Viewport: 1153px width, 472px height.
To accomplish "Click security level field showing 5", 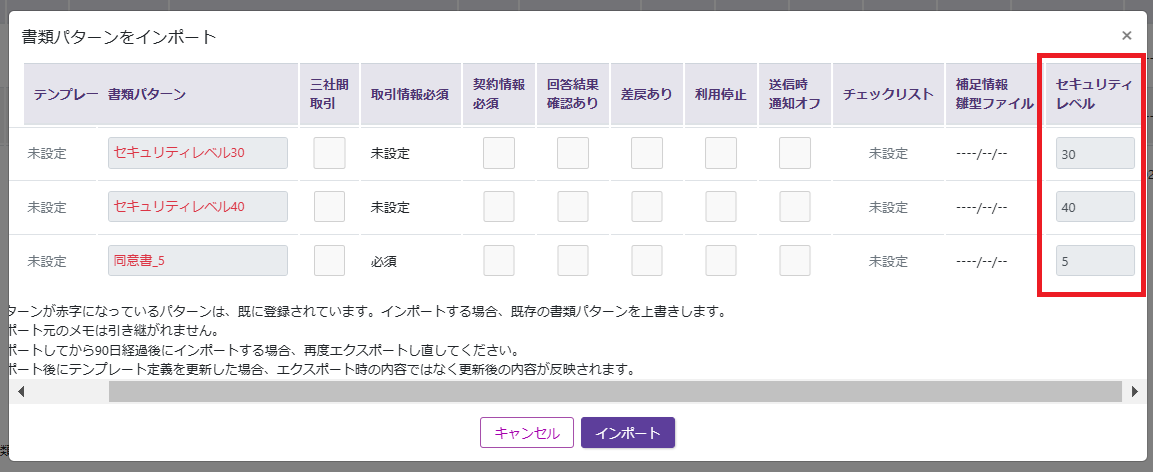I will (x=1094, y=261).
